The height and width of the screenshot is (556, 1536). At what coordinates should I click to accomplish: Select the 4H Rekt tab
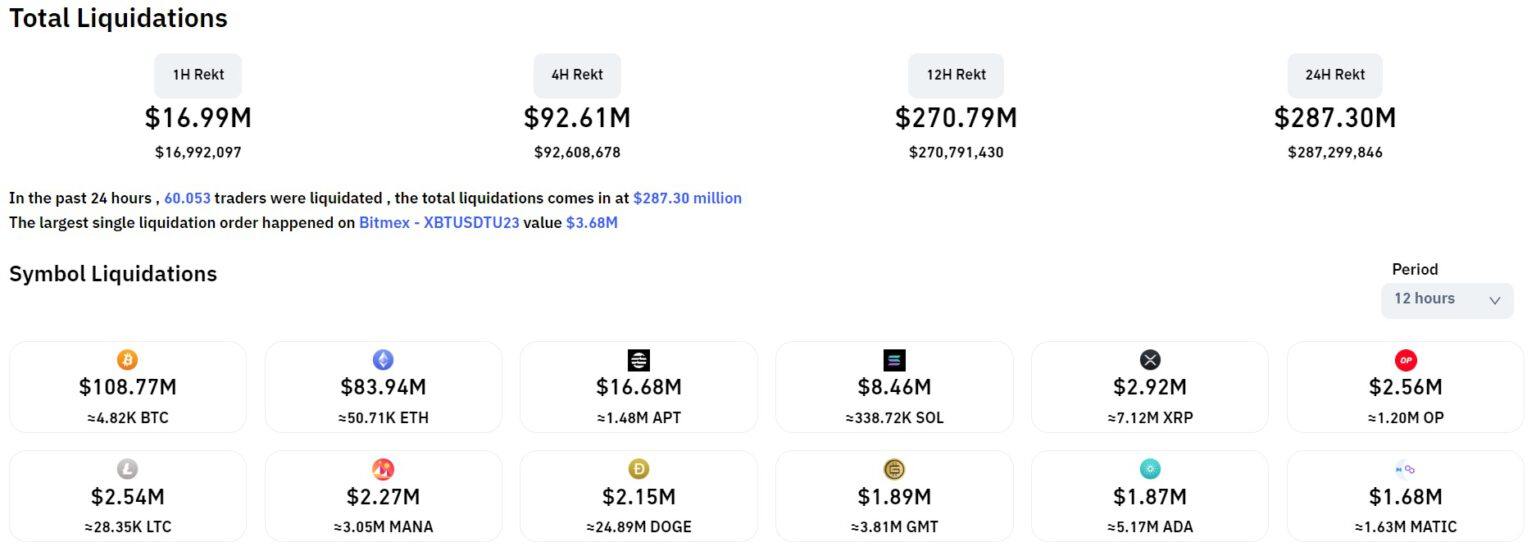[577, 75]
